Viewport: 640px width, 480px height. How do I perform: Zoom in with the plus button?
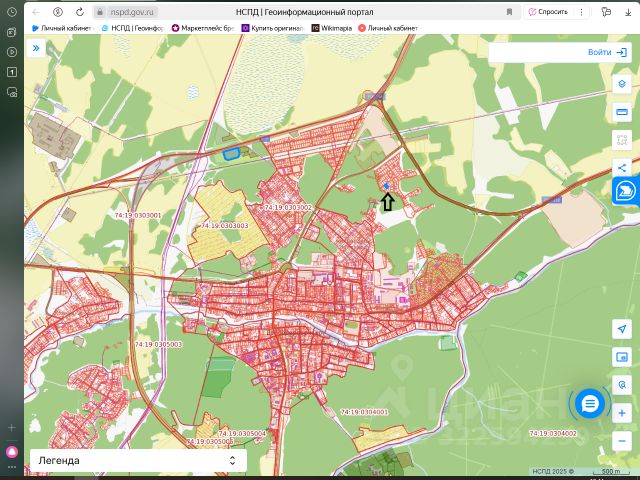pyautogui.click(x=622, y=413)
